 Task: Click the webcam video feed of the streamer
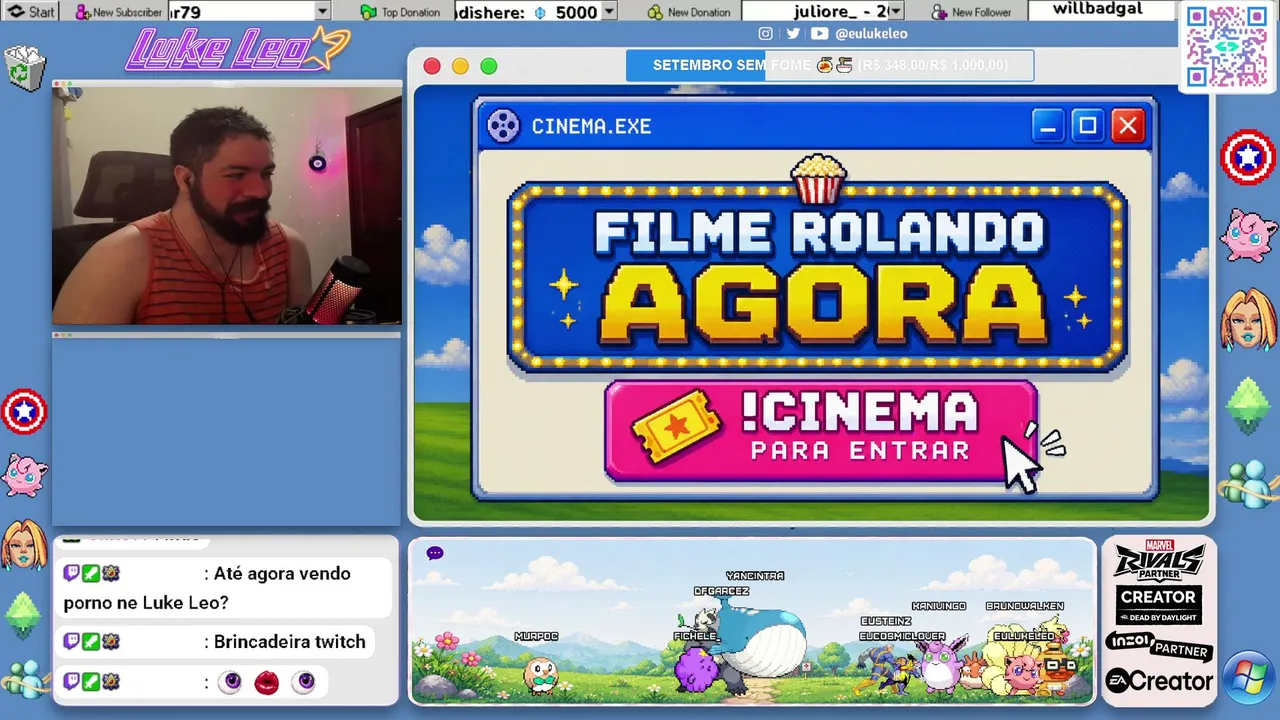tap(227, 206)
